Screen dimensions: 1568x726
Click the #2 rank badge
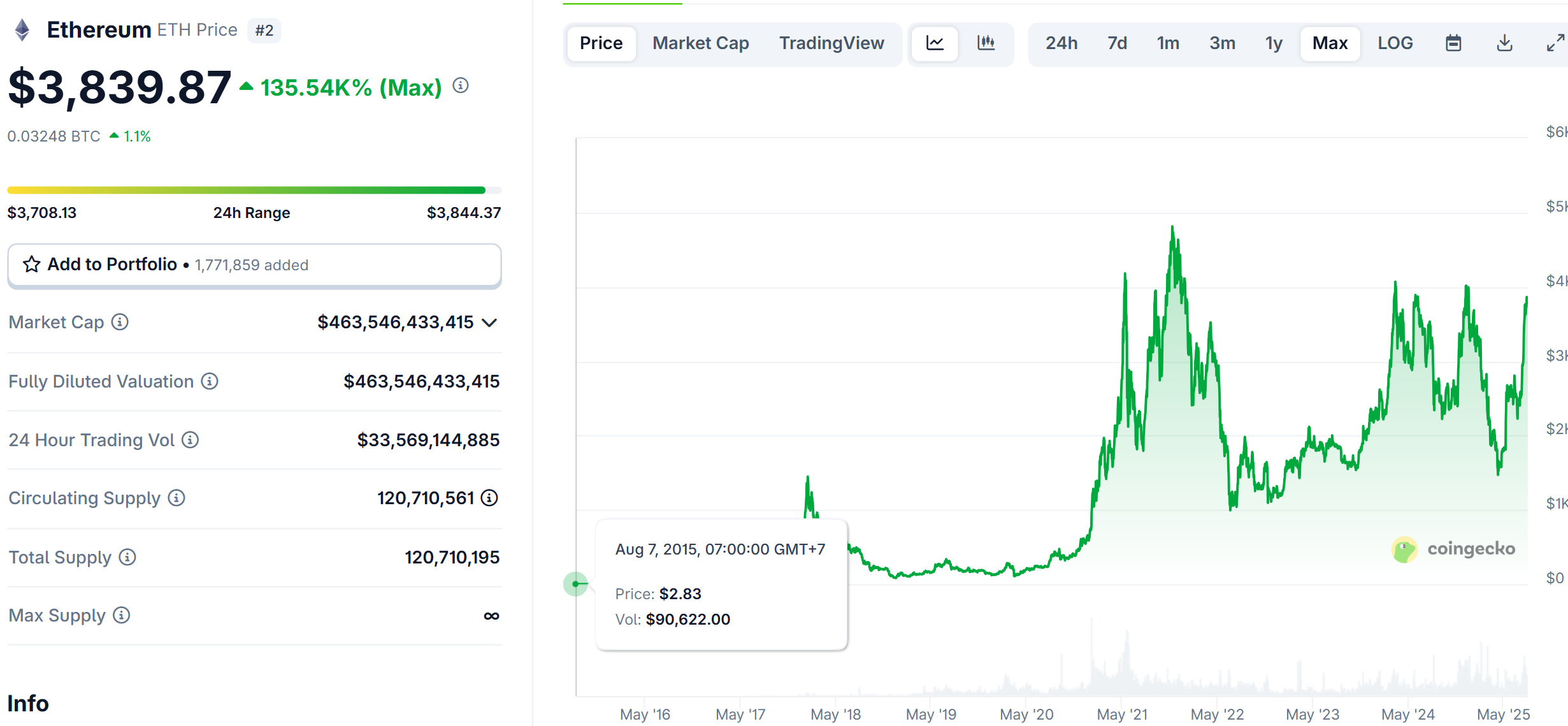(264, 31)
